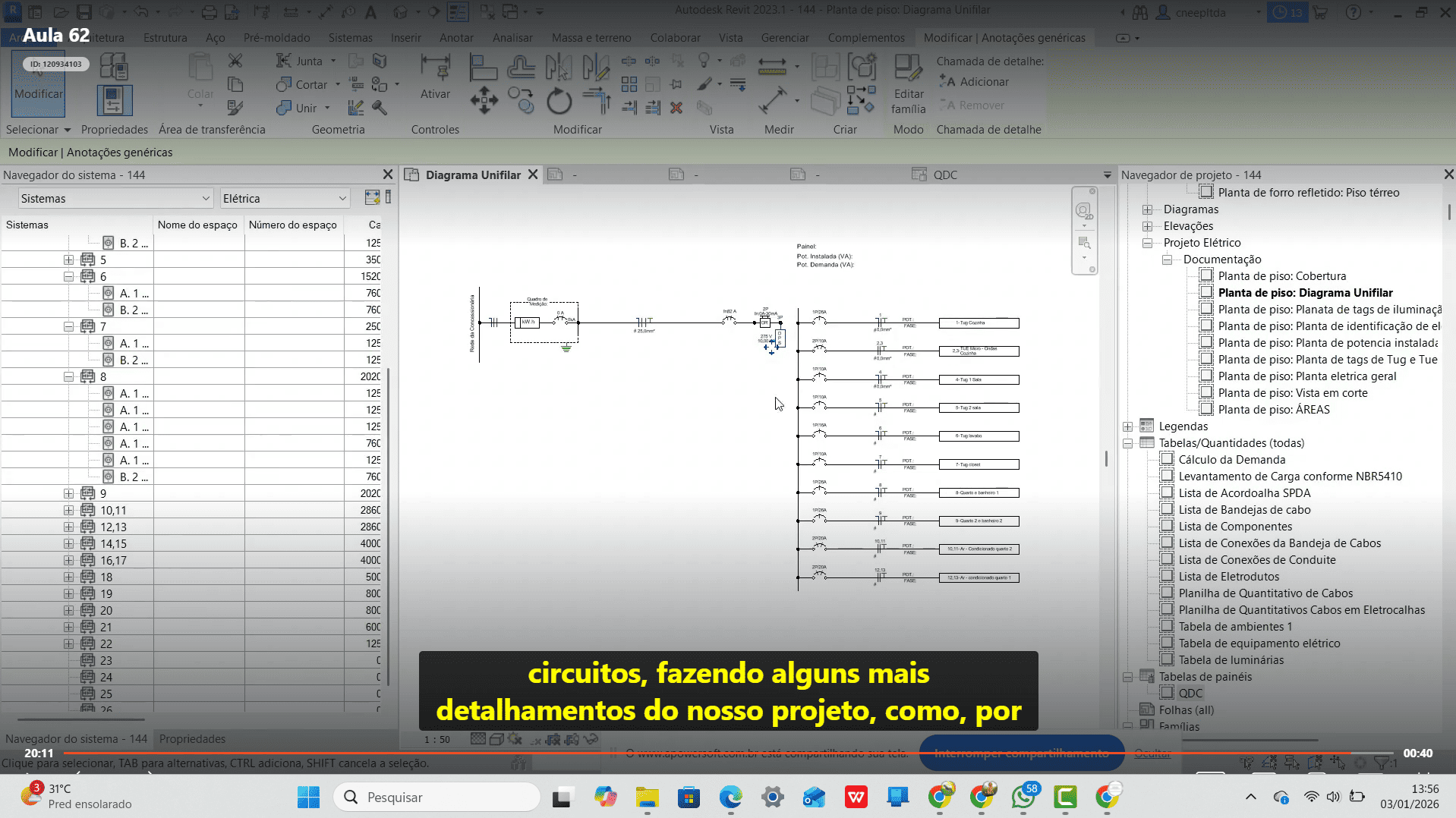This screenshot has width=1456, height=818.
Task: Open the Sistemas dropdown in system navigator
Action: coord(115,199)
